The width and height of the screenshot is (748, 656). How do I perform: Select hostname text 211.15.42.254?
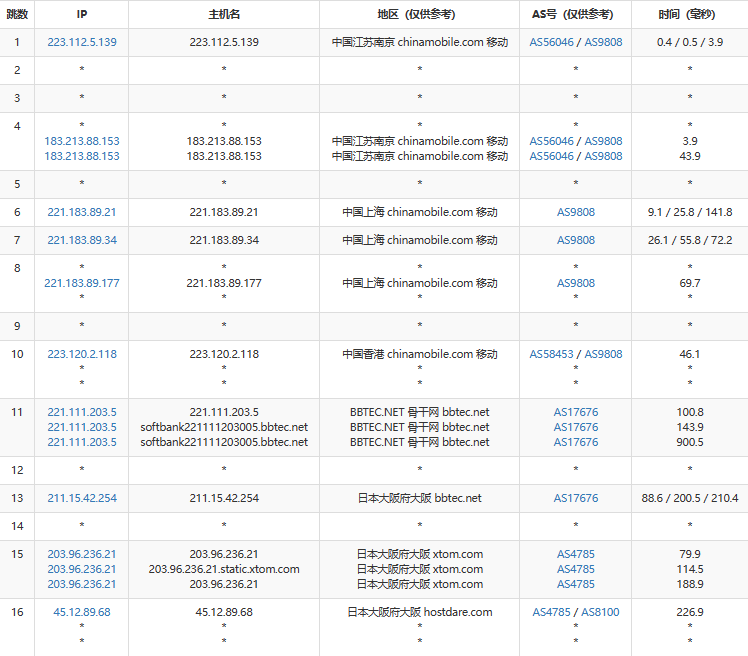pos(224,498)
